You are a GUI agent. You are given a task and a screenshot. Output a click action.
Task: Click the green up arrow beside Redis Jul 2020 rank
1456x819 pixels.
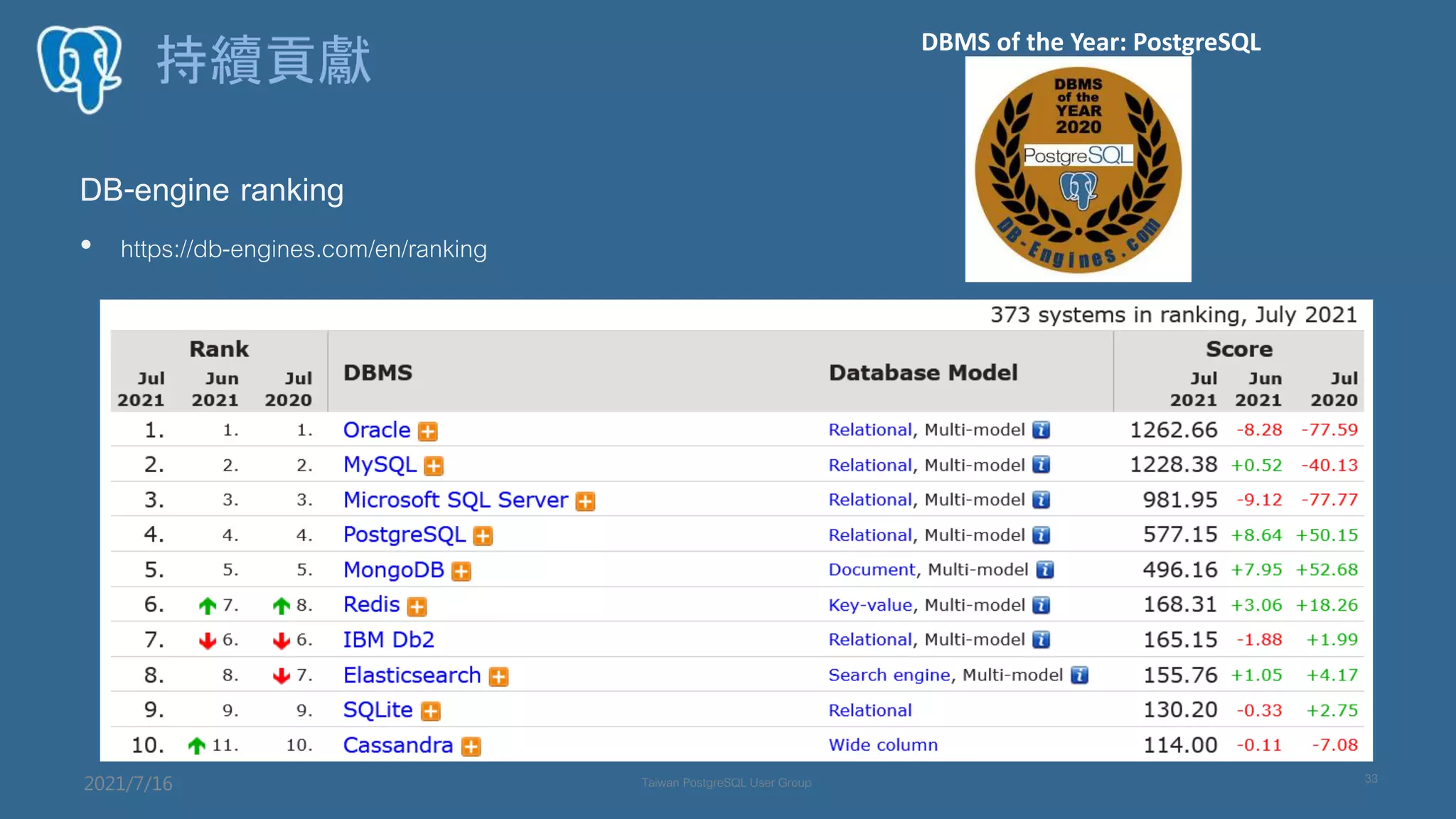(x=281, y=606)
